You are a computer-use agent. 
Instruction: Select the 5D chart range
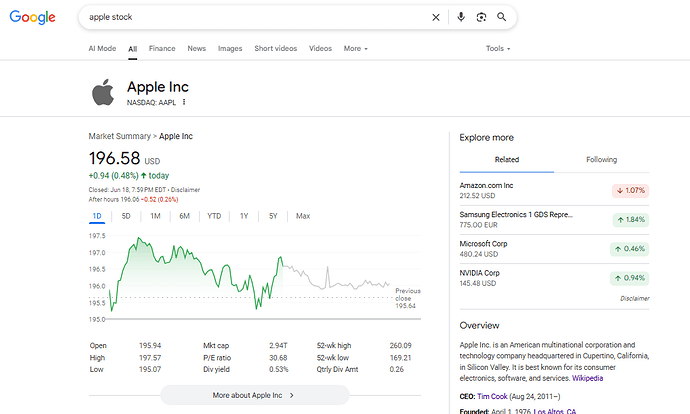point(126,216)
